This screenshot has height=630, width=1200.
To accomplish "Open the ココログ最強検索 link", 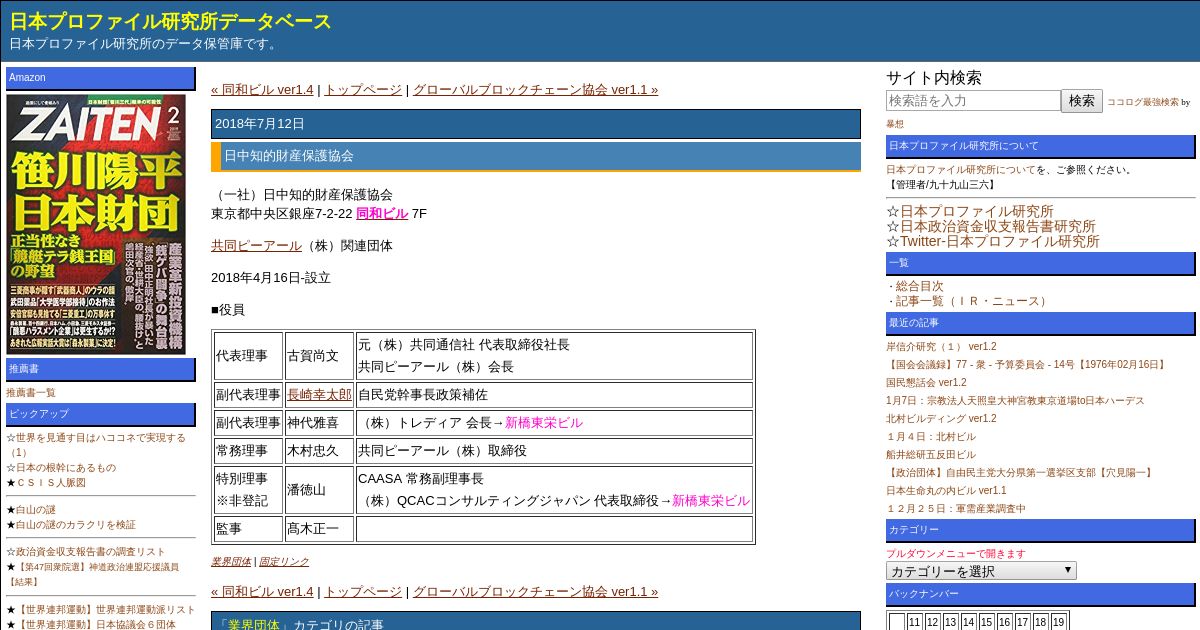I will click(1142, 102).
